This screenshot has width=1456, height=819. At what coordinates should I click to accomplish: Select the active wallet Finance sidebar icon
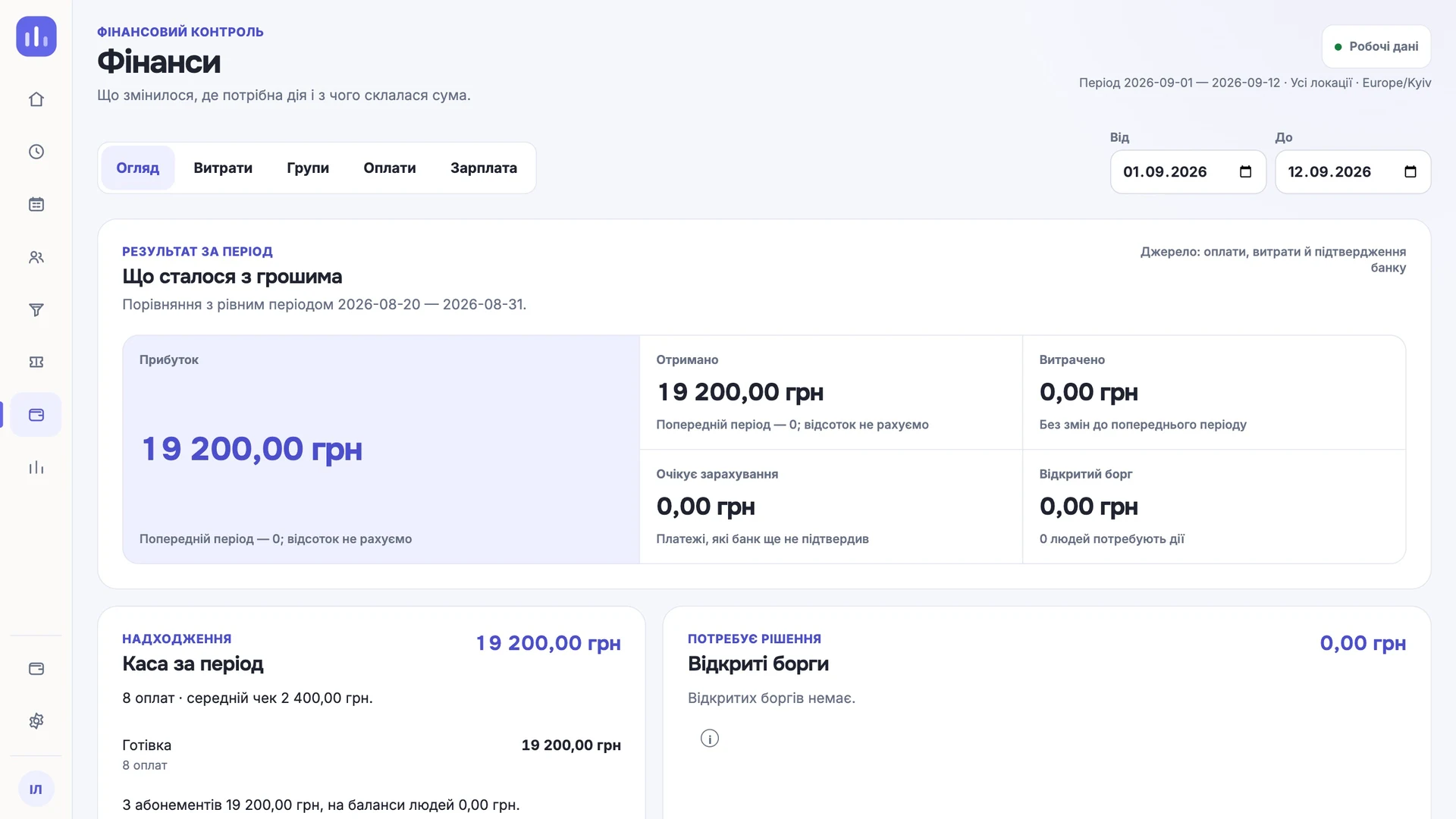point(36,415)
